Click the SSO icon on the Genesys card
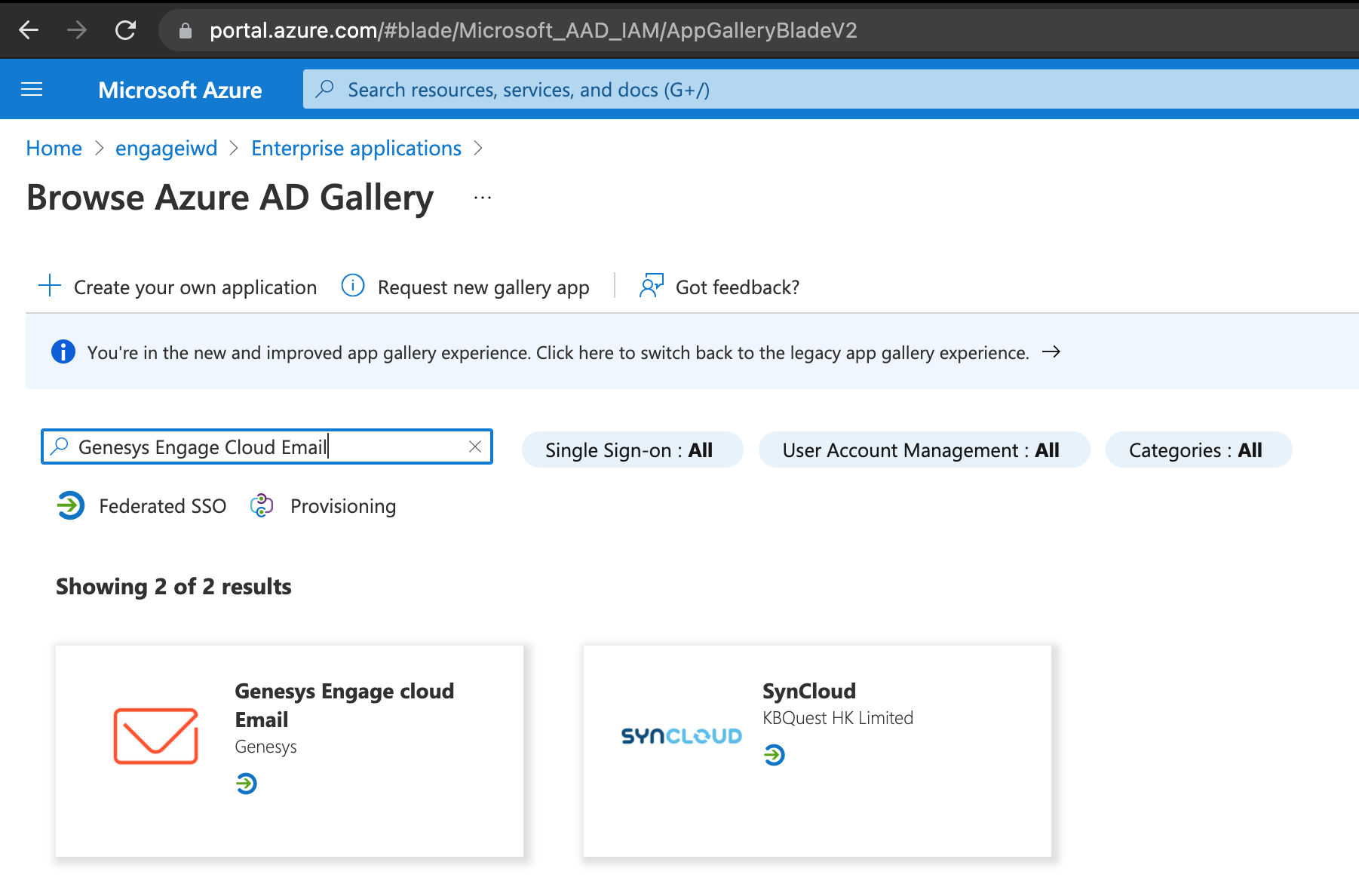This screenshot has height=896, width=1359. pyautogui.click(x=247, y=784)
